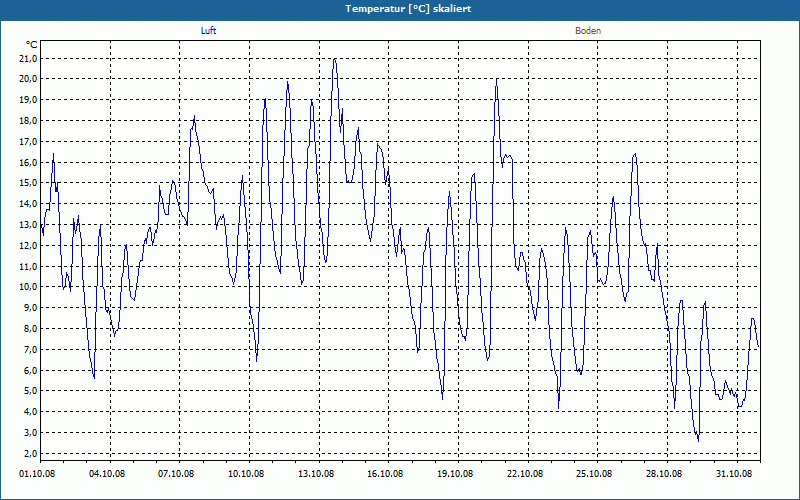Screen dimensions: 800x500
Task: Click the 20,0 y-axis value
Action: coord(29,79)
